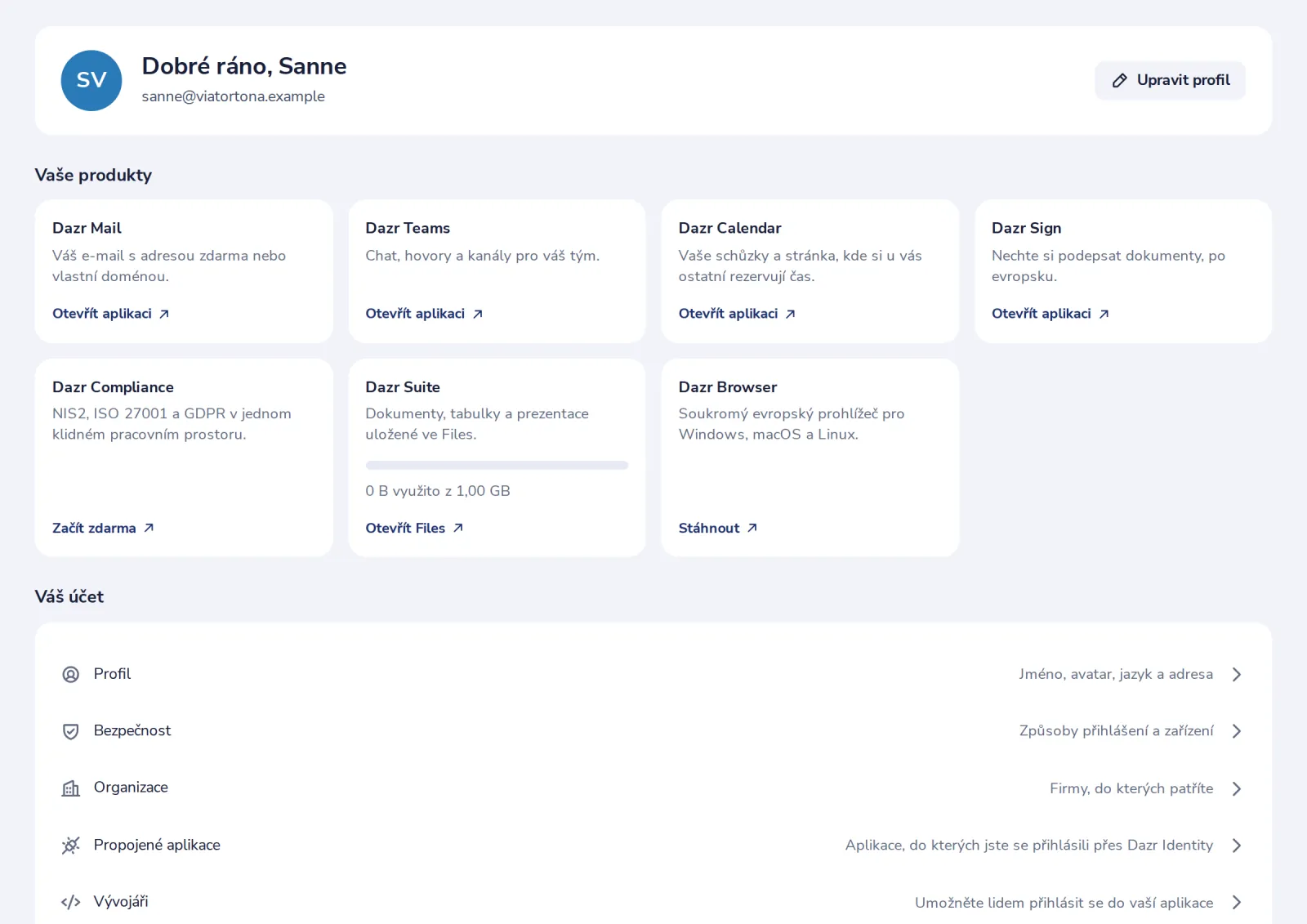Open the Profil account section
Viewport: 1307px width, 924px height.
[x=653, y=674]
